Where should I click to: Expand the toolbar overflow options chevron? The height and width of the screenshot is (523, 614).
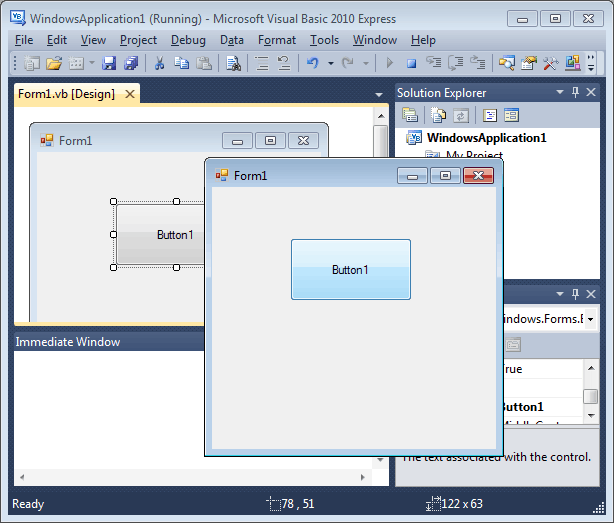click(591, 63)
